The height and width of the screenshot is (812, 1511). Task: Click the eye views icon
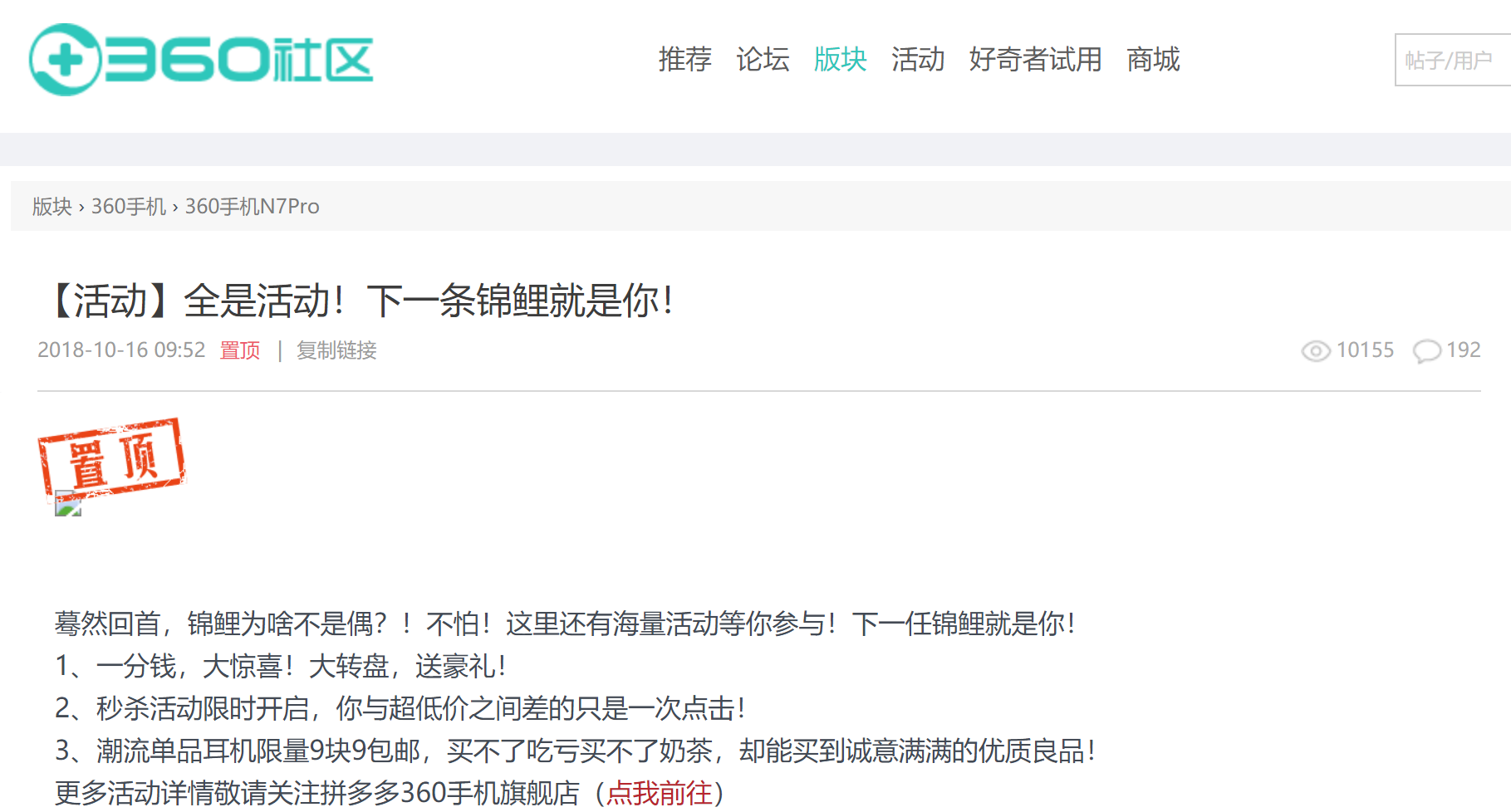coord(1315,351)
